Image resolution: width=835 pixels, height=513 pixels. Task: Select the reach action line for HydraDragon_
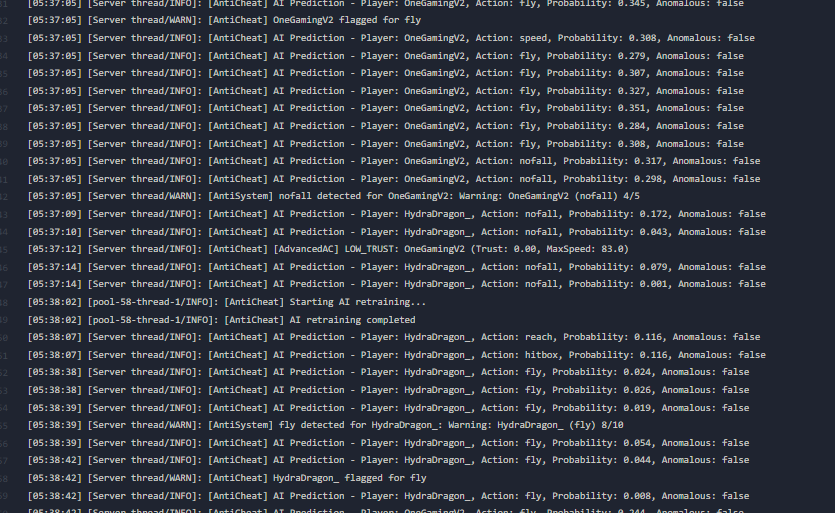394,337
